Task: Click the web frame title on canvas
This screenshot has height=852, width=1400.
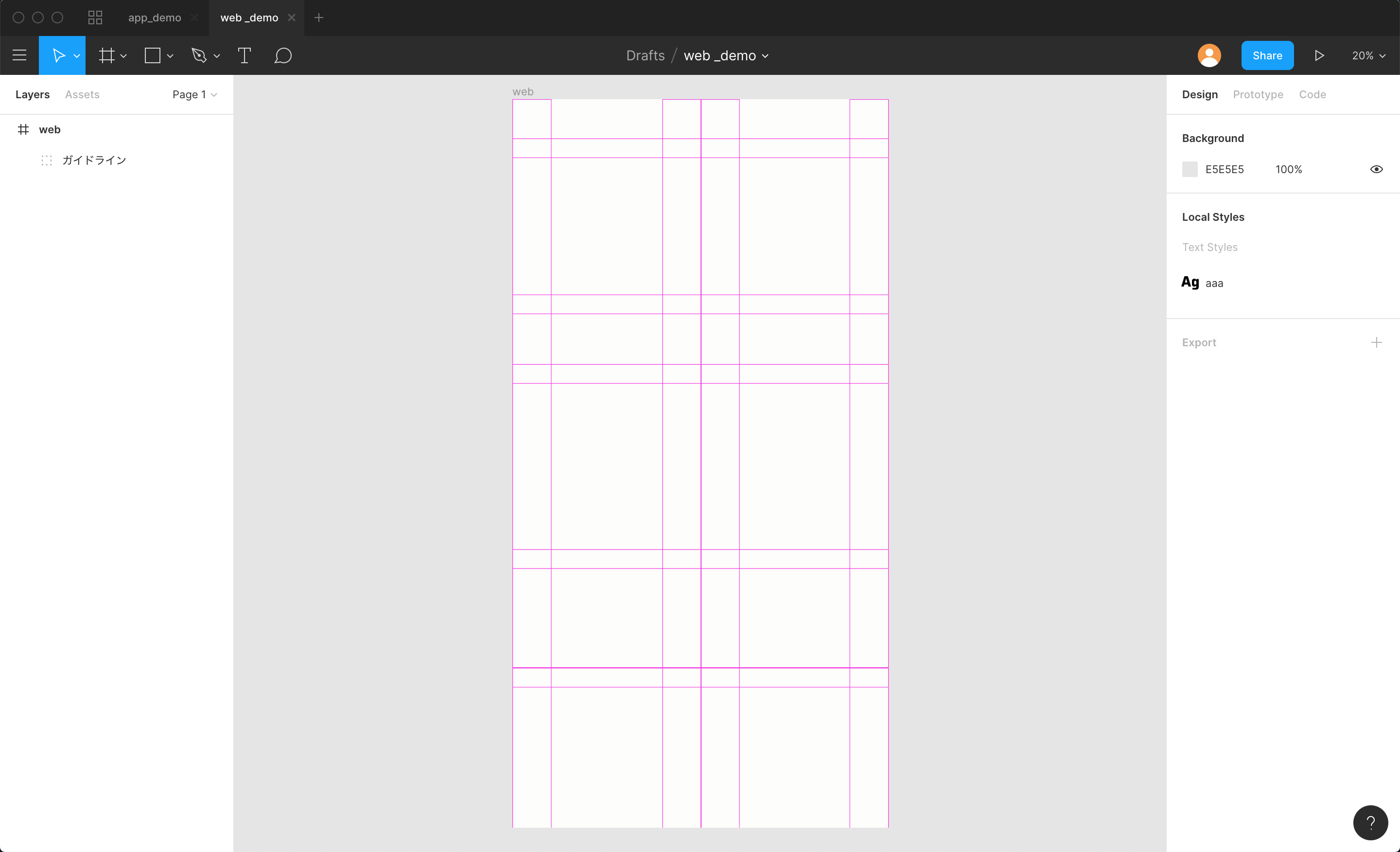Action: click(523, 91)
